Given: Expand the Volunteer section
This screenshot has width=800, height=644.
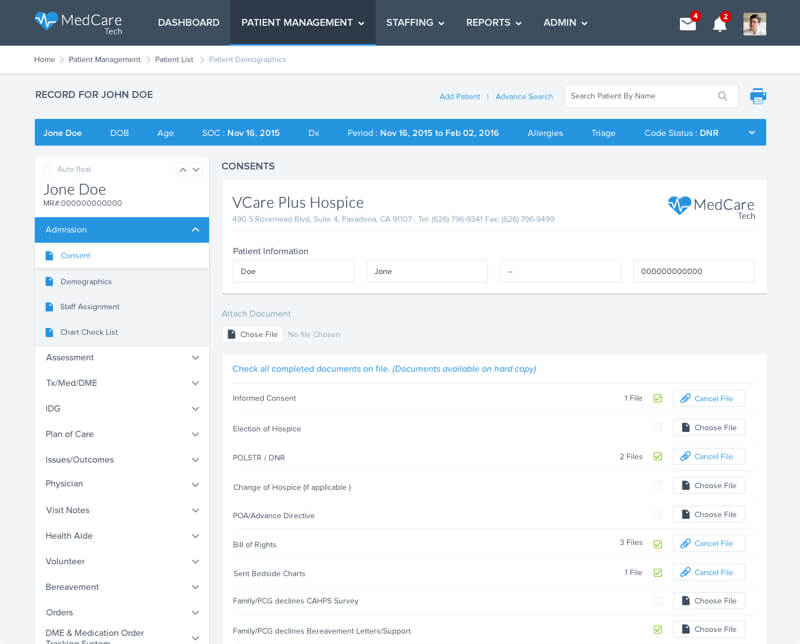Looking at the screenshot, I should [x=122, y=561].
